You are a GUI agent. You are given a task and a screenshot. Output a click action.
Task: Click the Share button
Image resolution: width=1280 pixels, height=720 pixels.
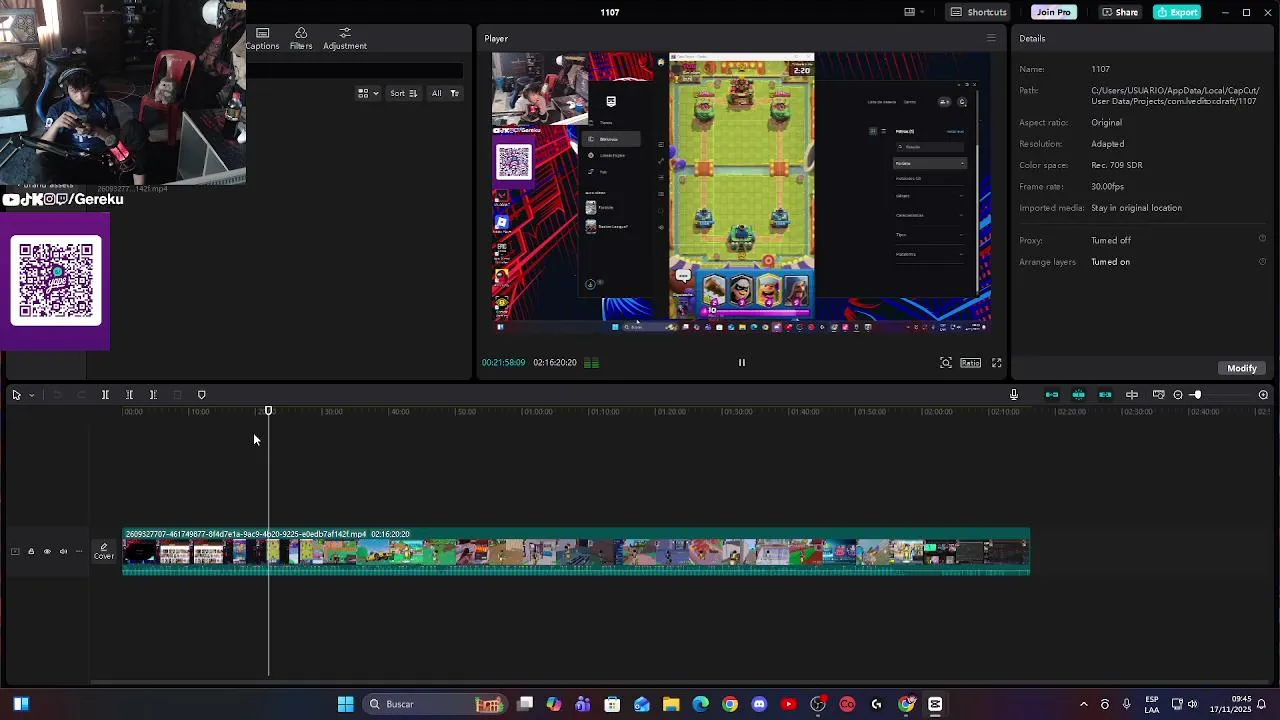pyautogui.click(x=1119, y=12)
